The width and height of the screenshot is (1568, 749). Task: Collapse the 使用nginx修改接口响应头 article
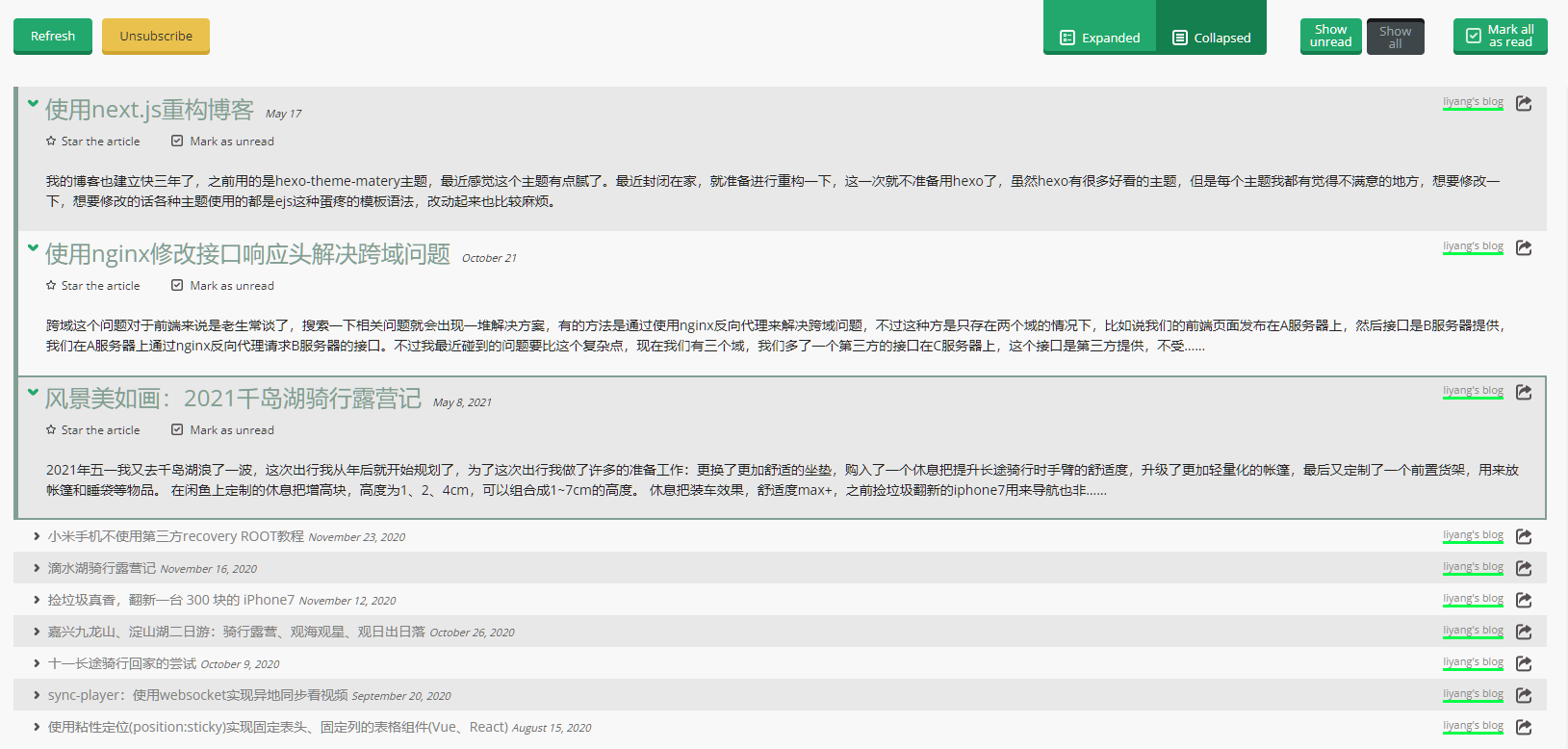point(33,247)
